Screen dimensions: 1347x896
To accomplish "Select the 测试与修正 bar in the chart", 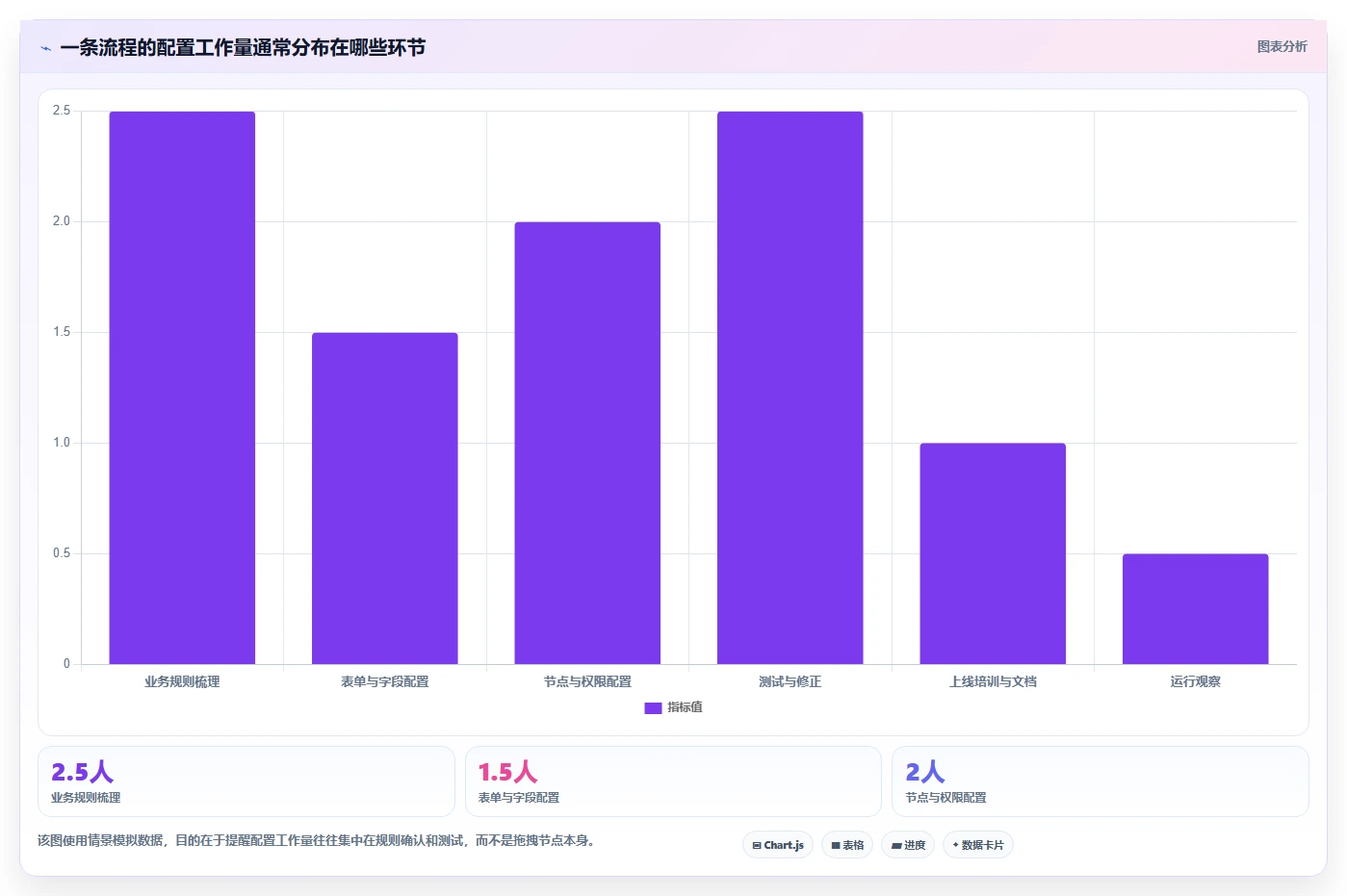I will click(x=790, y=388).
